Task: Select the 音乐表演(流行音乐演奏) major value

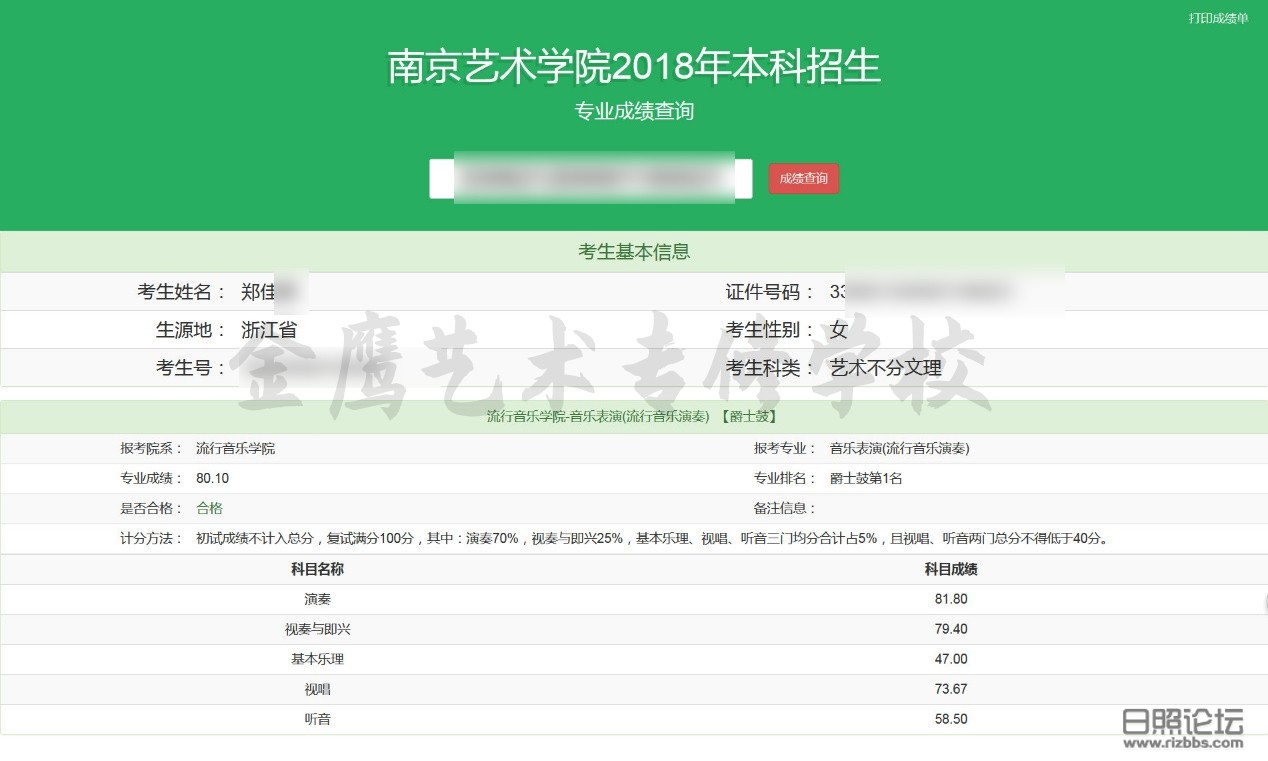Action: coord(899,449)
